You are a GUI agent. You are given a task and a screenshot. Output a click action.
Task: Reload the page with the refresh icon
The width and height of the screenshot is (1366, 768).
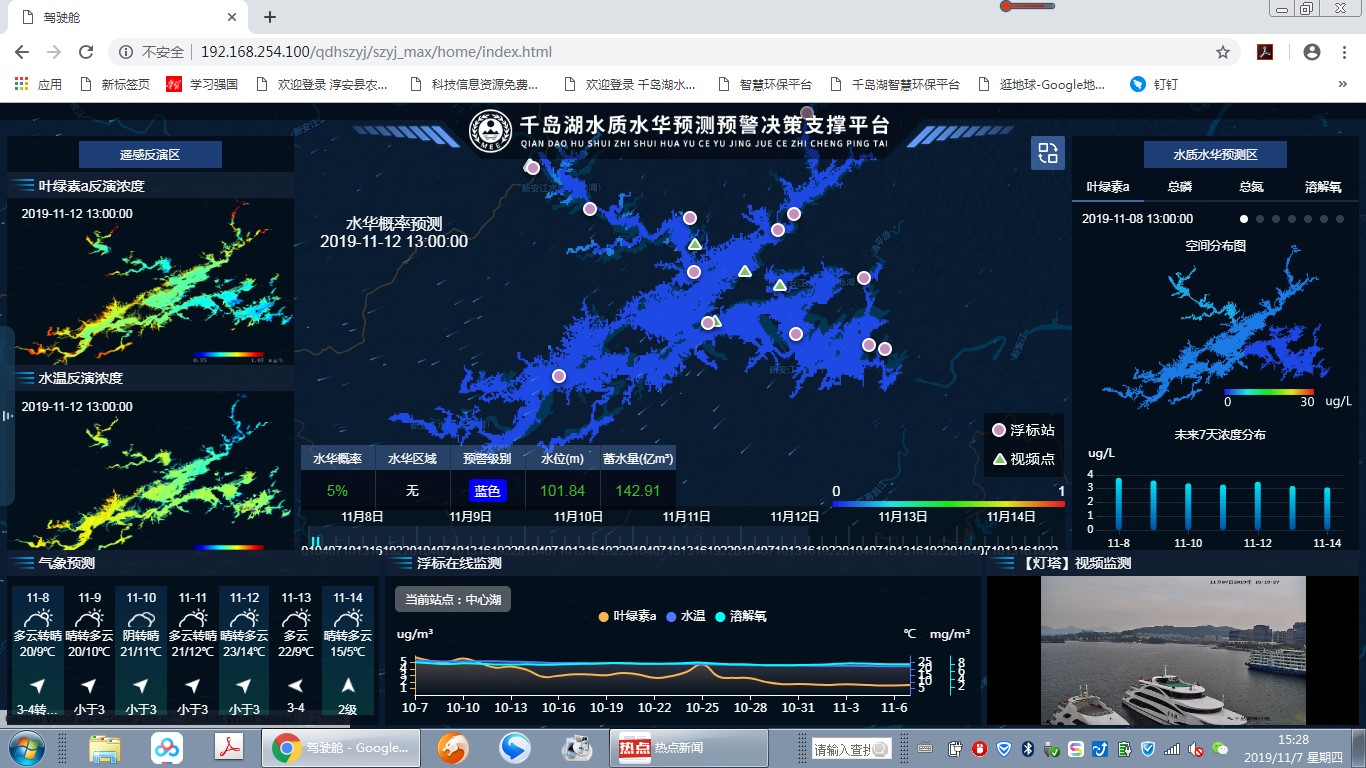click(x=86, y=52)
